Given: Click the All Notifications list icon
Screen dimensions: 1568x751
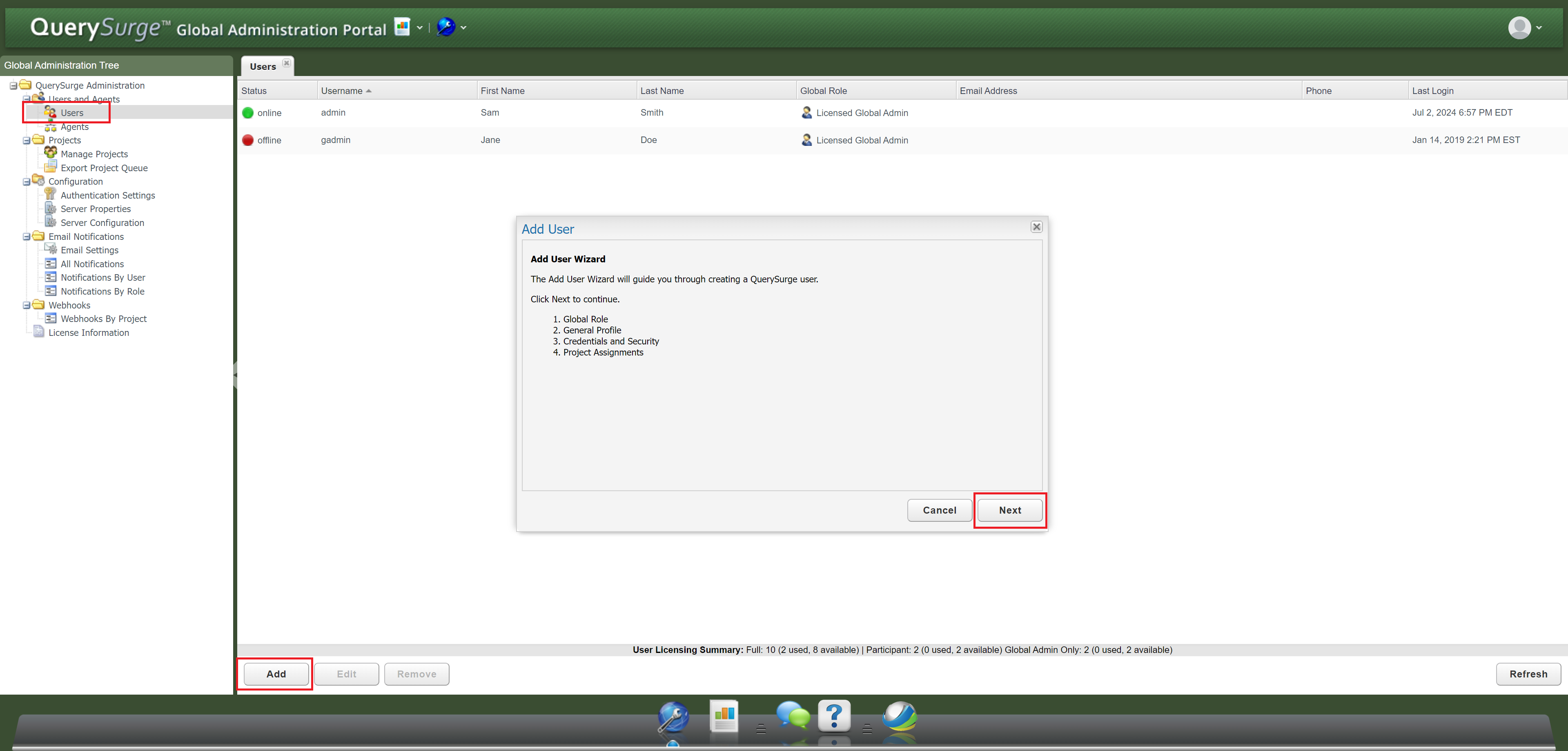Looking at the screenshot, I should point(51,263).
